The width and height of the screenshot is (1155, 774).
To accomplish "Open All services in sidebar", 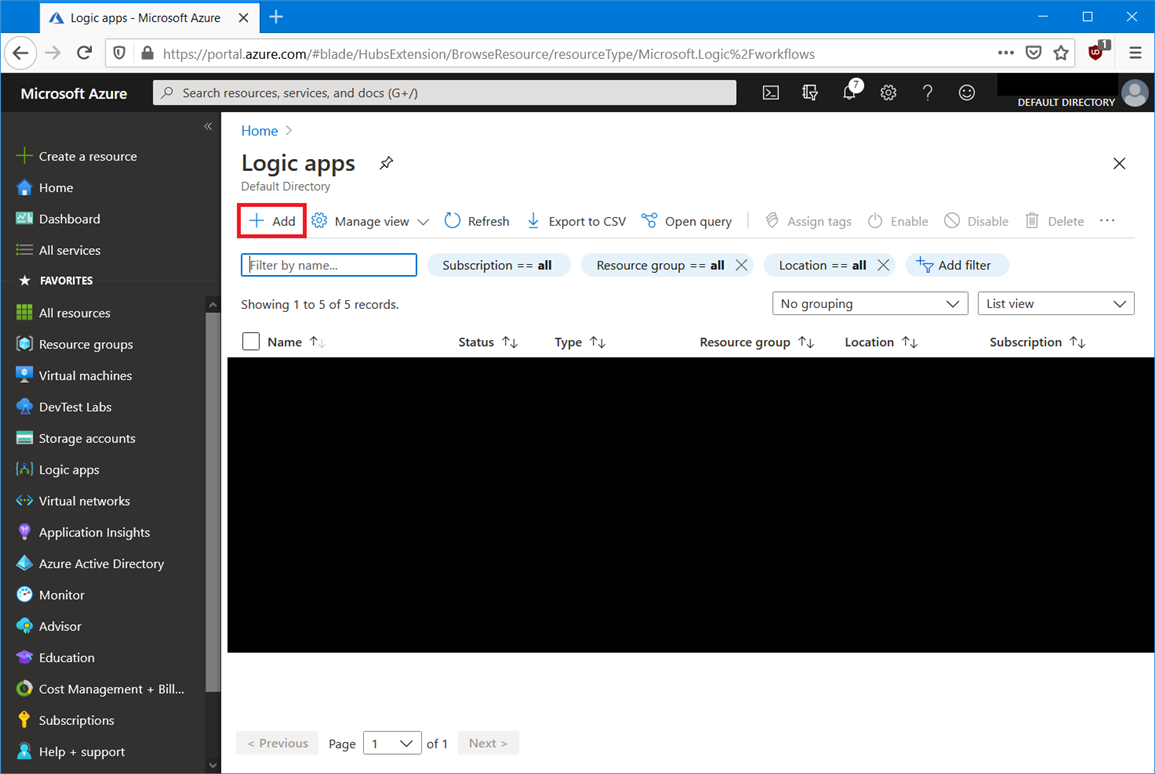I will tap(58, 250).
